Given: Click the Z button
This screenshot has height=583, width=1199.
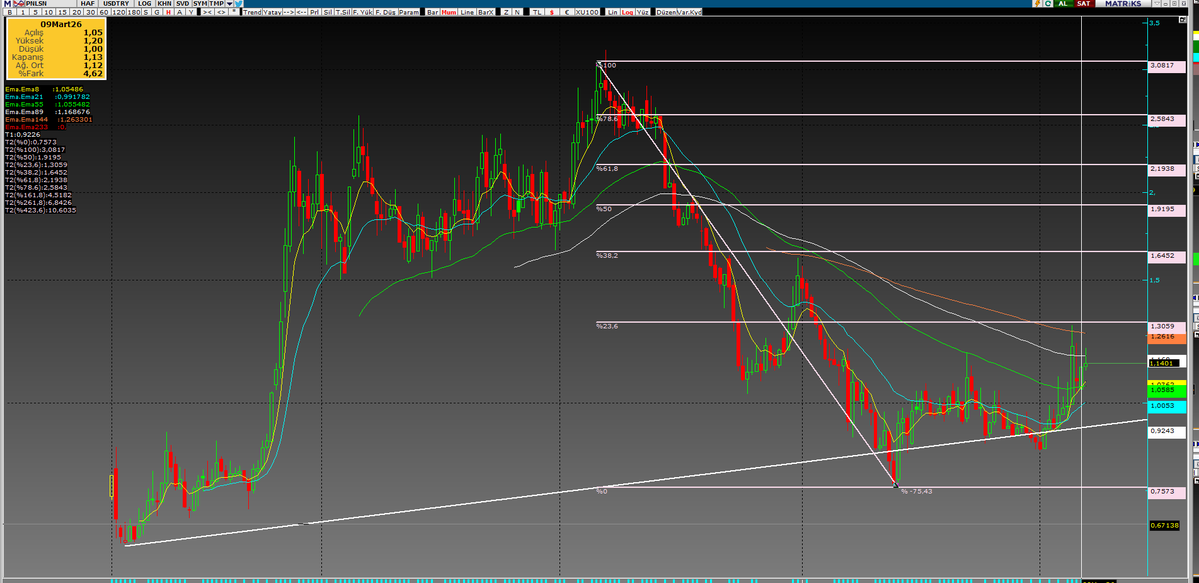Looking at the screenshot, I should (x=505, y=12).
